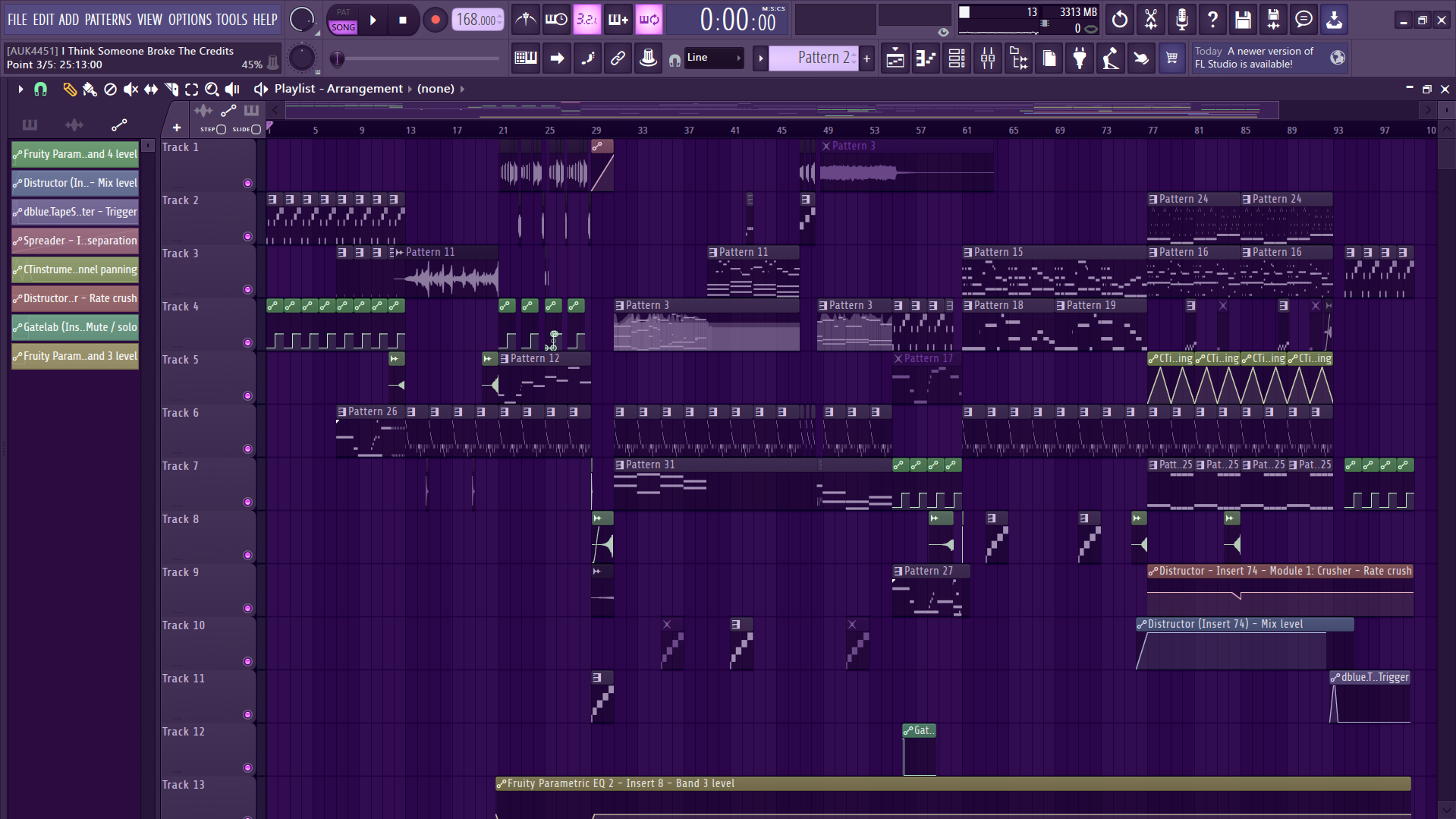The width and height of the screenshot is (1456, 819).
Task: Select 'Fruity Param..and 4 level' clip in picker
Action: pos(75,154)
